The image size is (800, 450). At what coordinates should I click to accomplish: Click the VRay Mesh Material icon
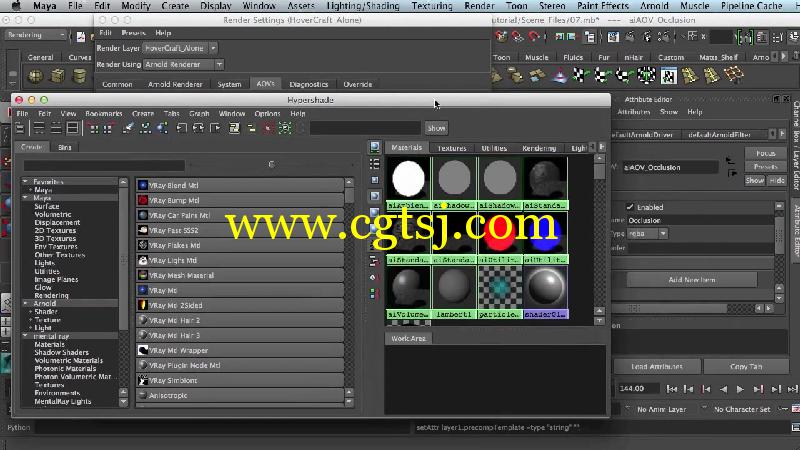pyautogui.click(x=143, y=275)
